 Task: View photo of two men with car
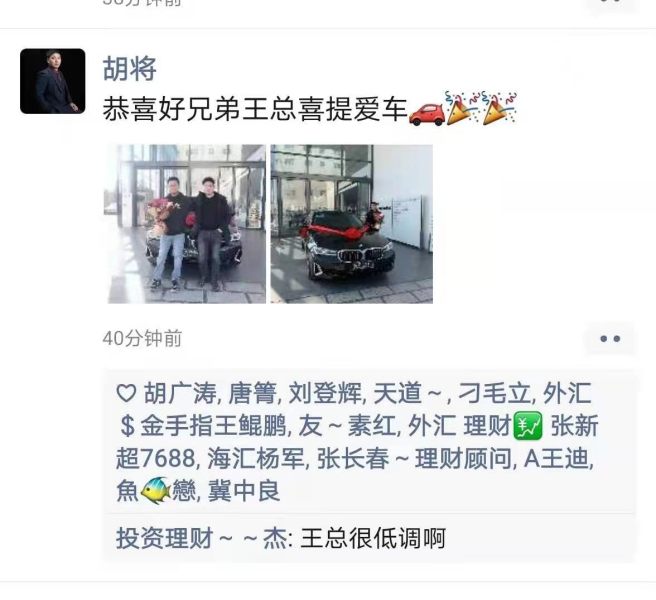[184, 224]
